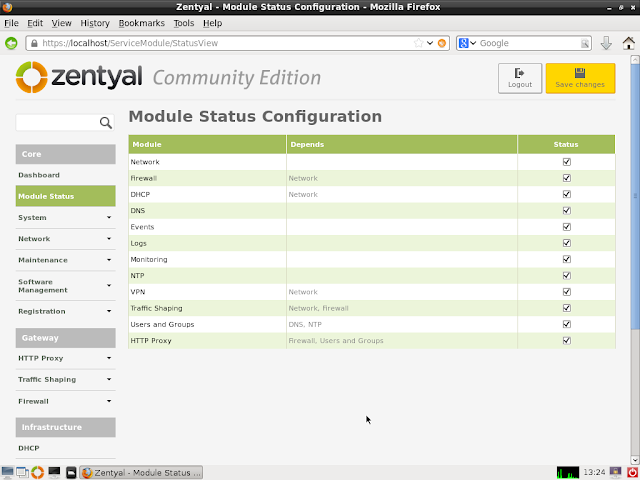Expand the Software Management menu

click(x=65, y=286)
